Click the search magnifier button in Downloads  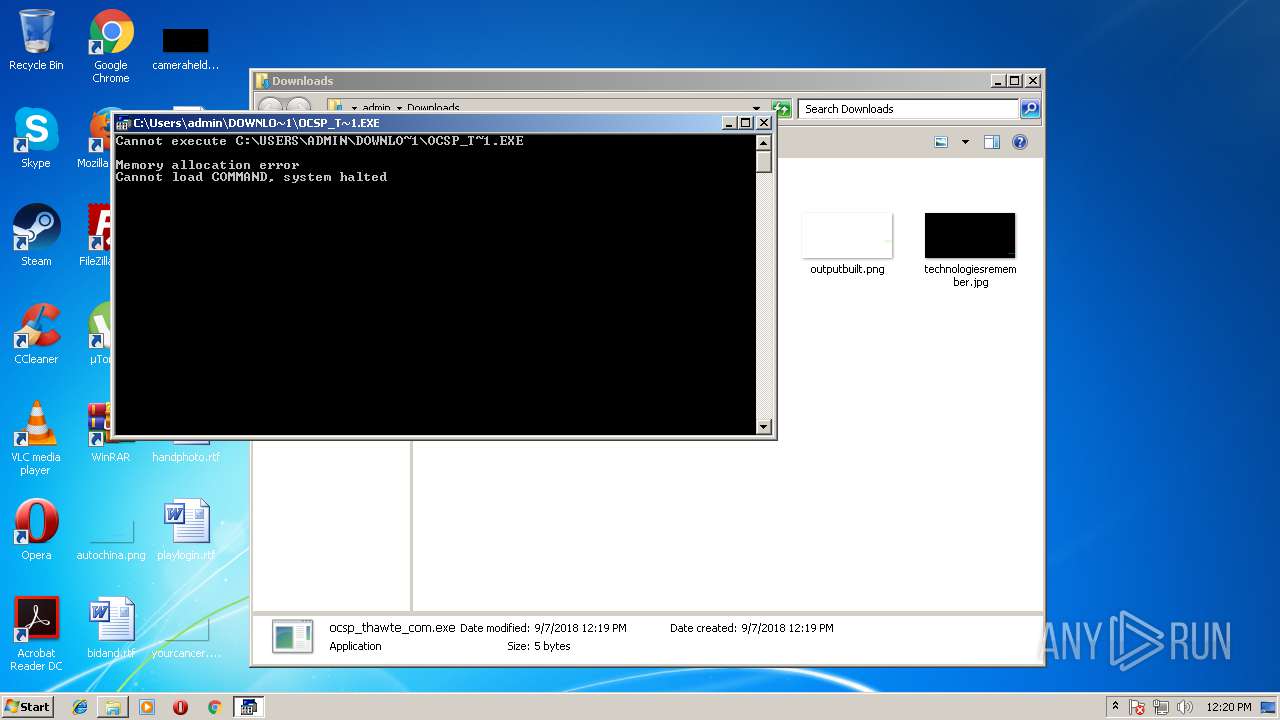[1030, 109]
